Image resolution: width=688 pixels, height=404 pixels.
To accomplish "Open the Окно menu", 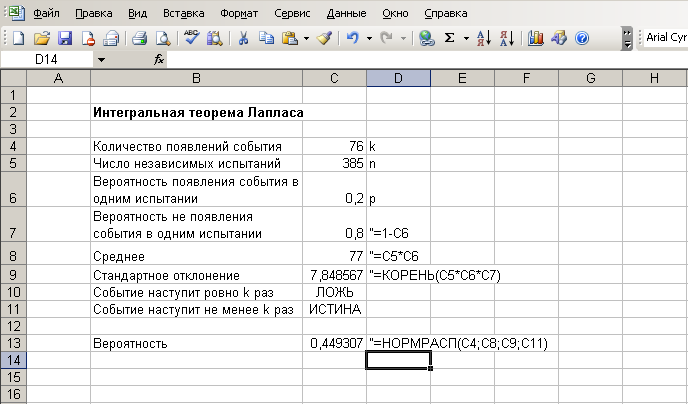I will pyautogui.click(x=395, y=13).
